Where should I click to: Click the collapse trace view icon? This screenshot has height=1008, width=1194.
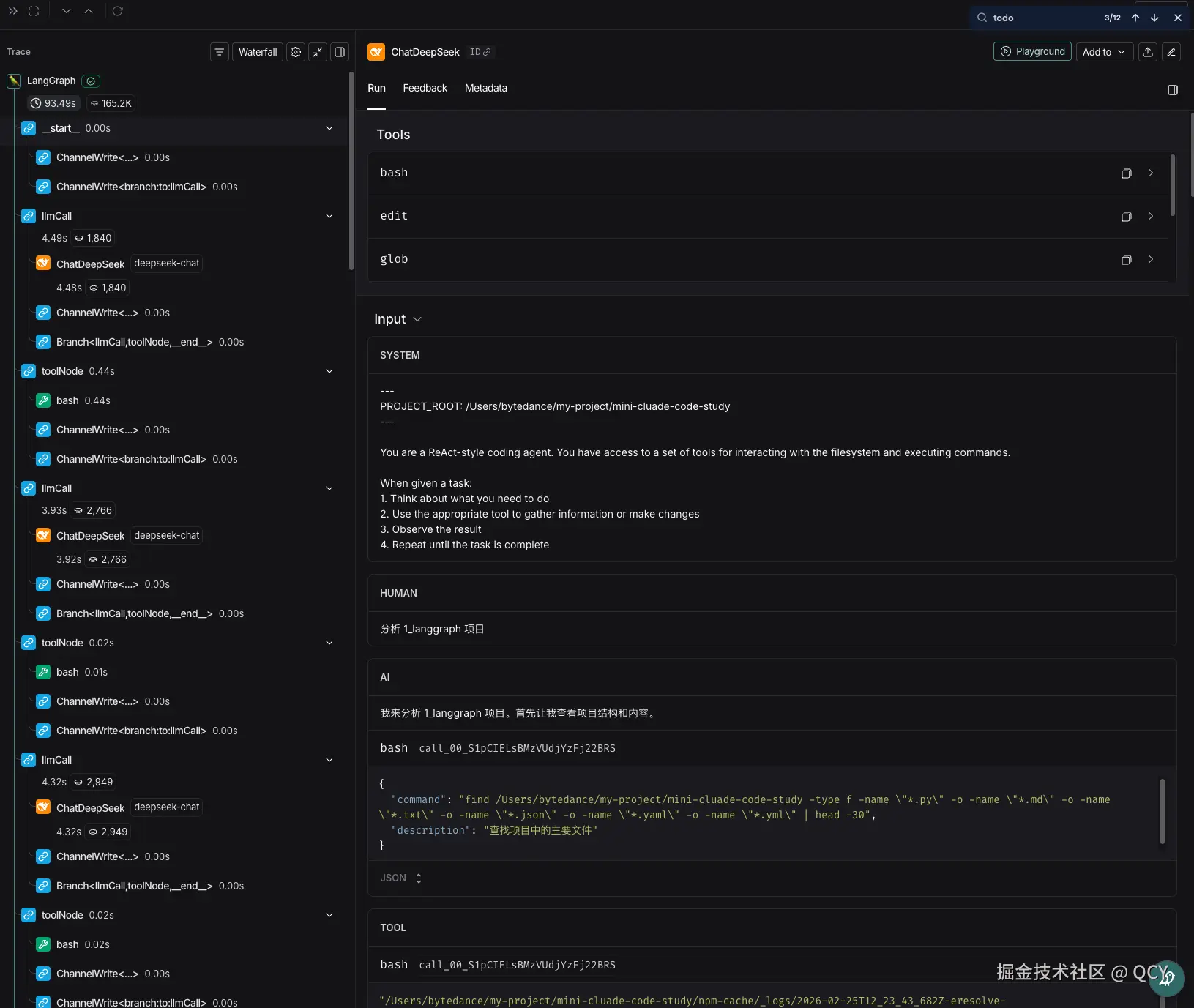coord(318,52)
